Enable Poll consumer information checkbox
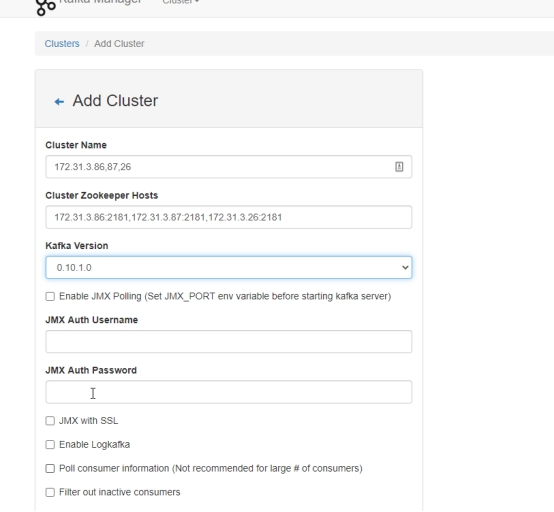554x512 pixels. 50,469
